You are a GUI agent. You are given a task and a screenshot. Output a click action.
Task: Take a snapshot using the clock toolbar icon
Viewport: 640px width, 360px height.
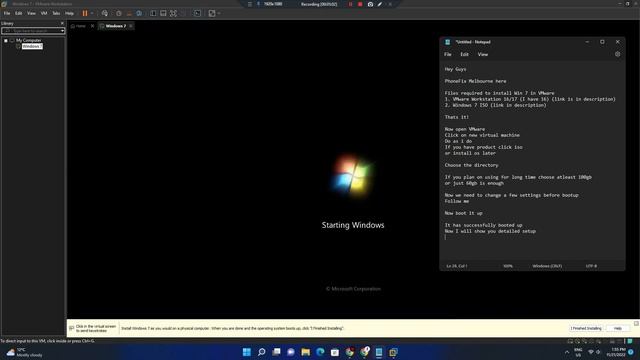119,13
